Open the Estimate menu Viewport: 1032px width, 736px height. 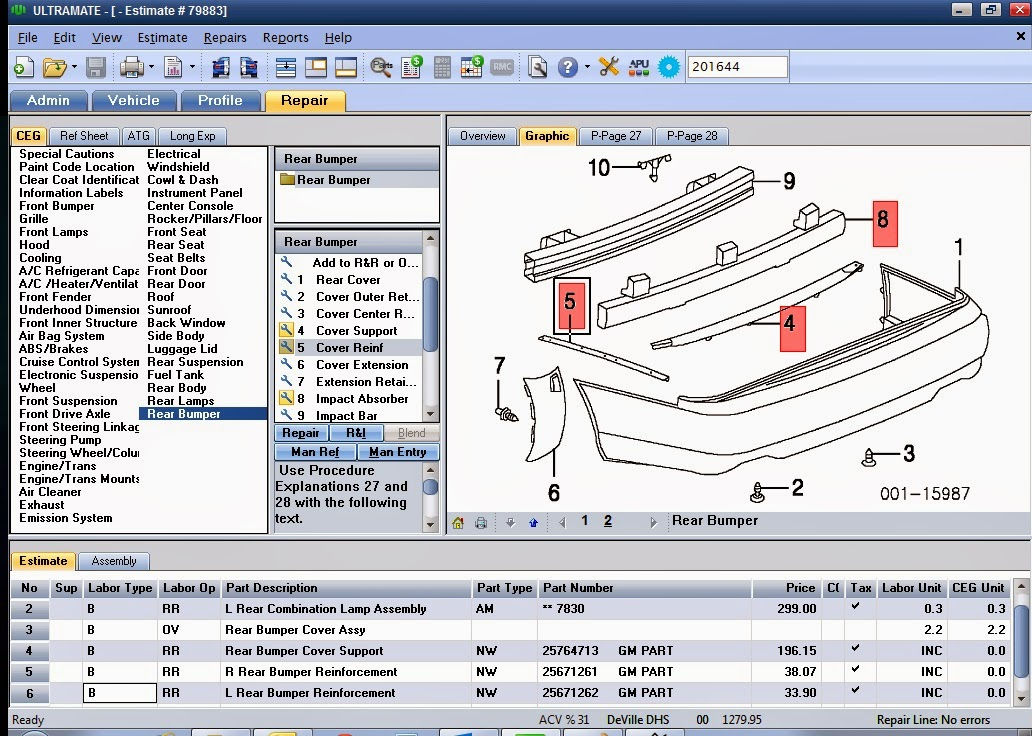(163, 38)
